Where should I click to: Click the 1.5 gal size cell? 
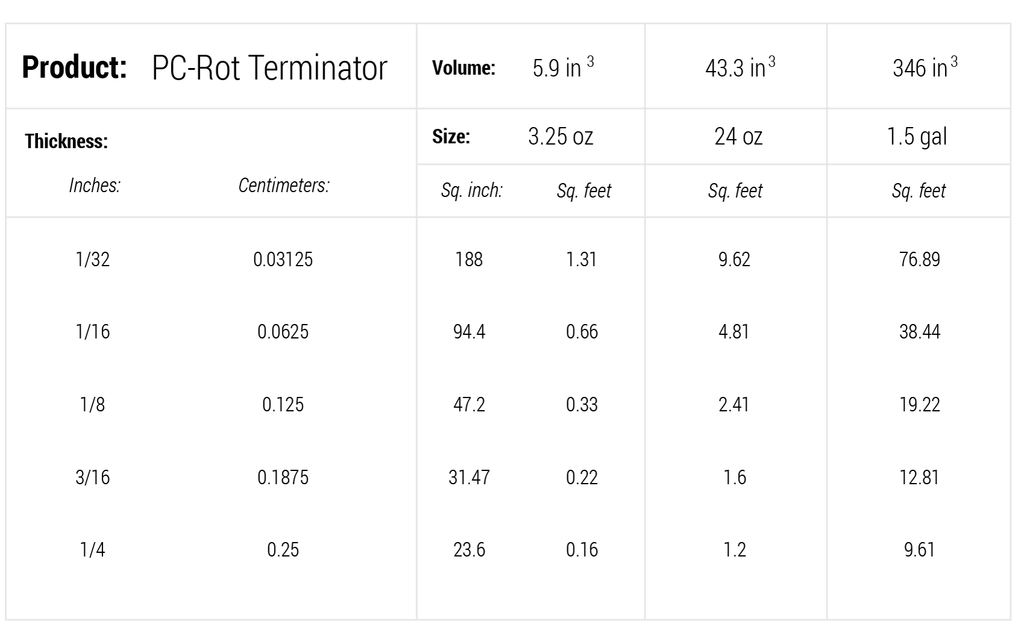pos(916,137)
